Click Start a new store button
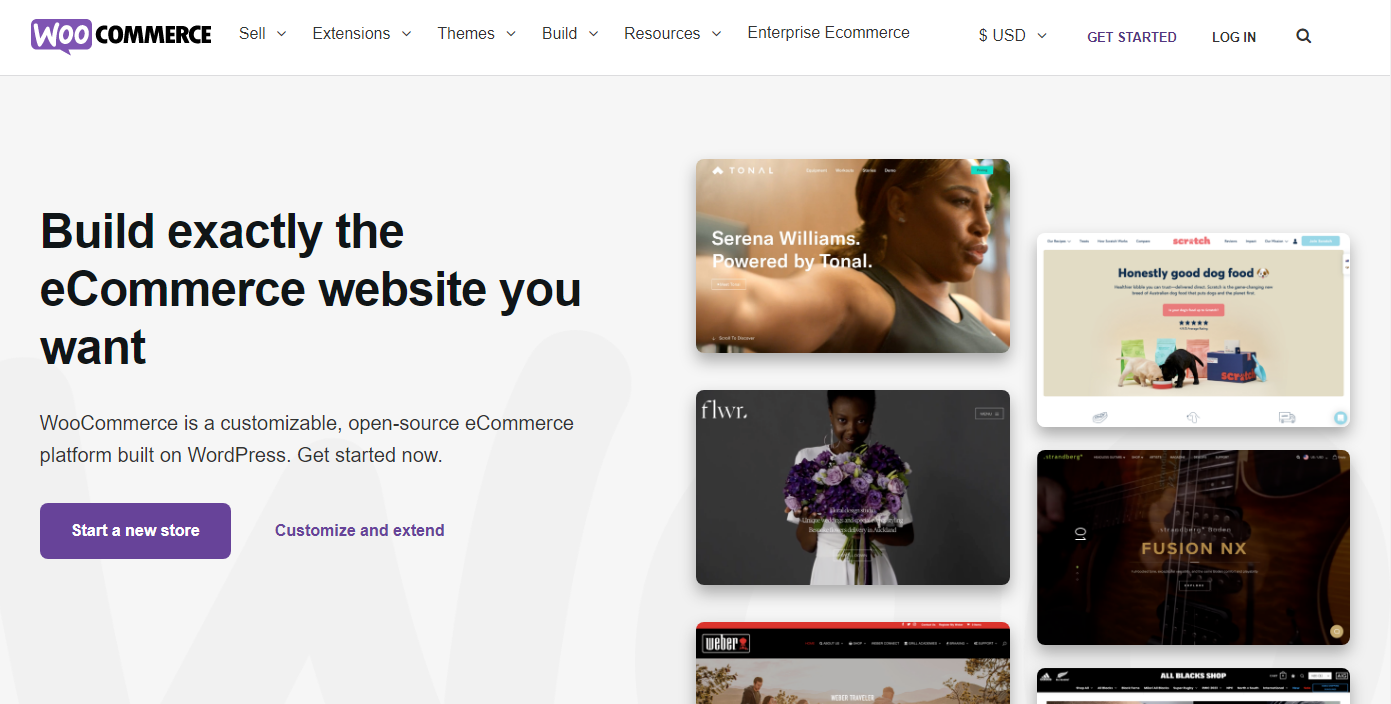Viewport: 1391px width, 704px height. 135,531
